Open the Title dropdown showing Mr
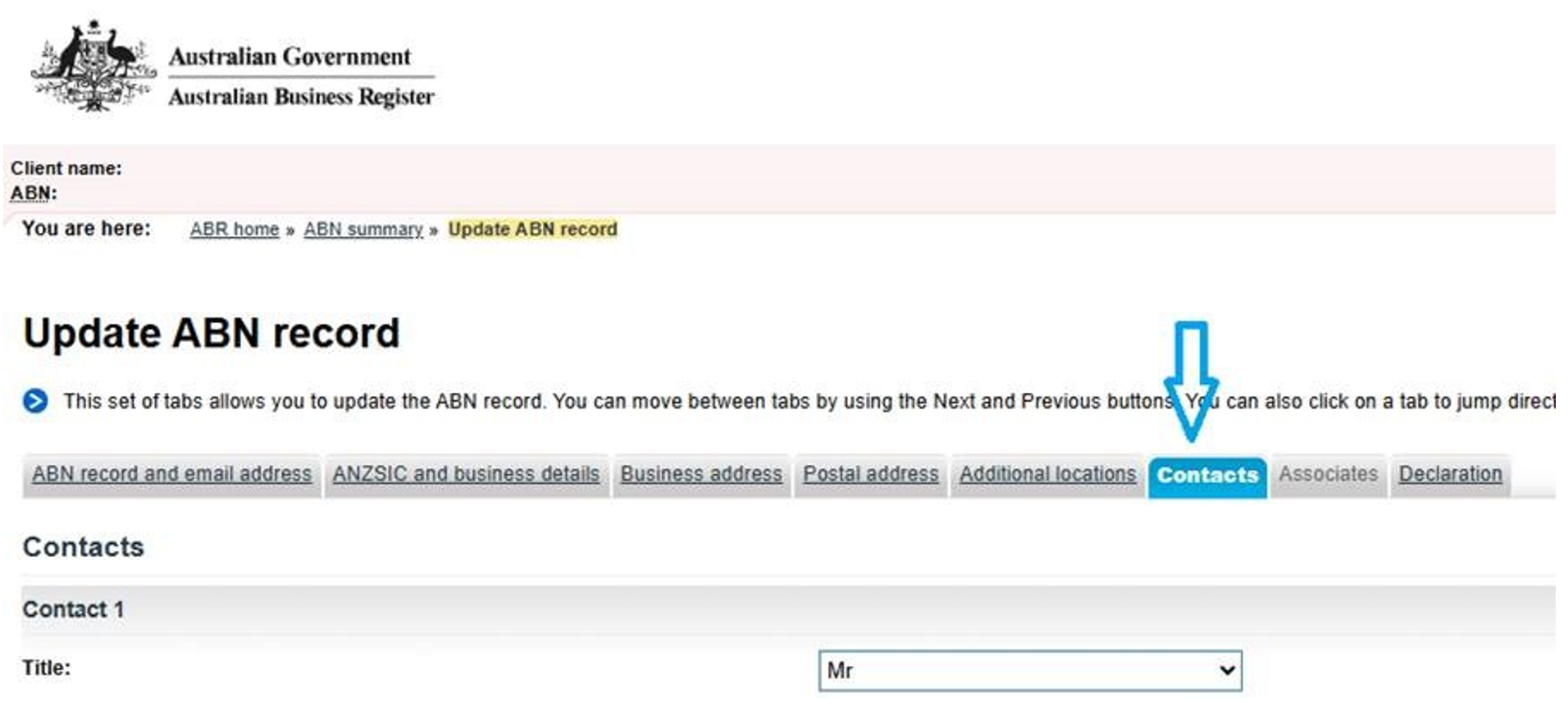 pyautogui.click(x=1030, y=671)
